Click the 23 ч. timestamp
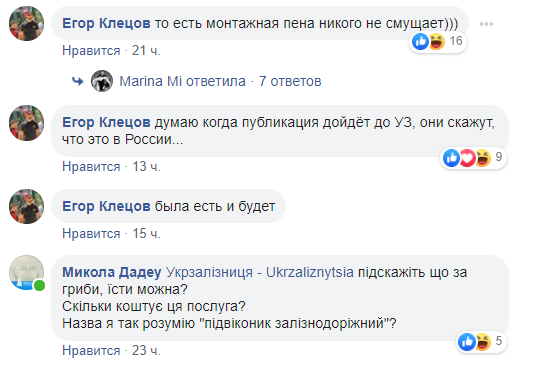The image size is (539, 369). pos(146,350)
